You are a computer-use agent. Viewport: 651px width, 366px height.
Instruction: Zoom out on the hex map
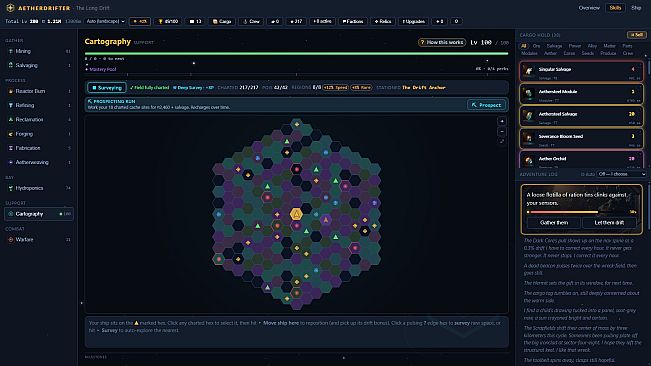(x=502, y=131)
